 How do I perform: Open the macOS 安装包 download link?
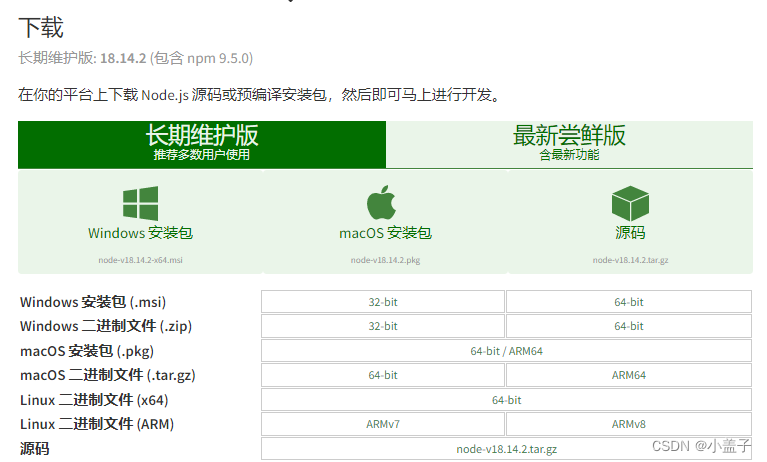(385, 233)
